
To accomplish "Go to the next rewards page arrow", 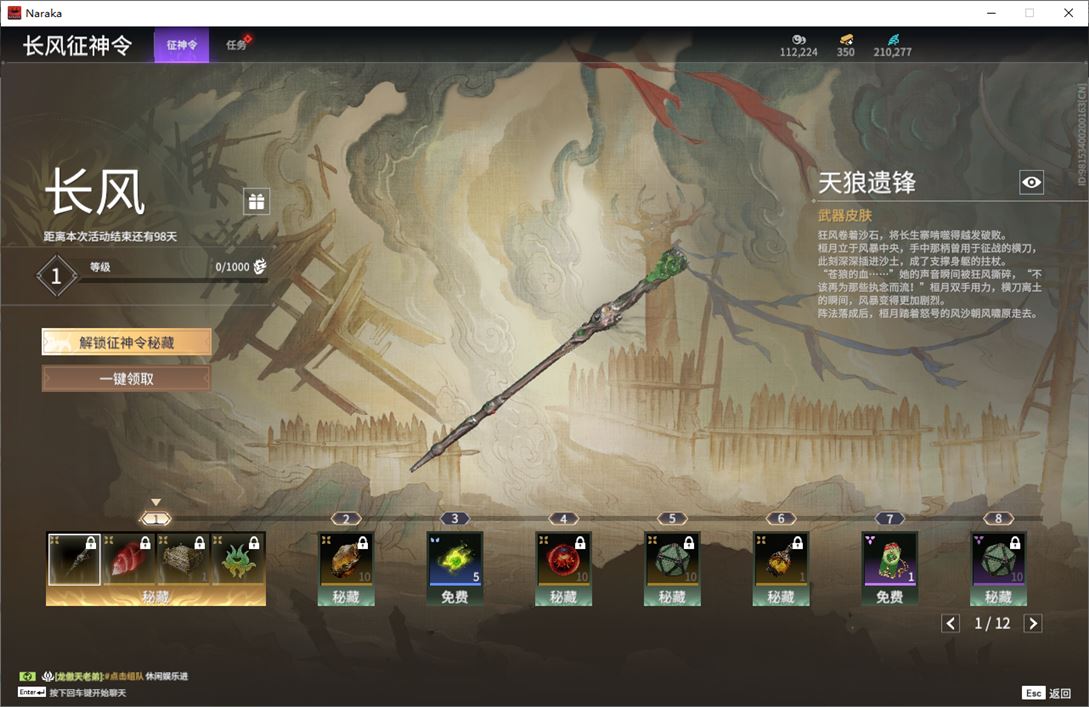I will [x=1033, y=623].
